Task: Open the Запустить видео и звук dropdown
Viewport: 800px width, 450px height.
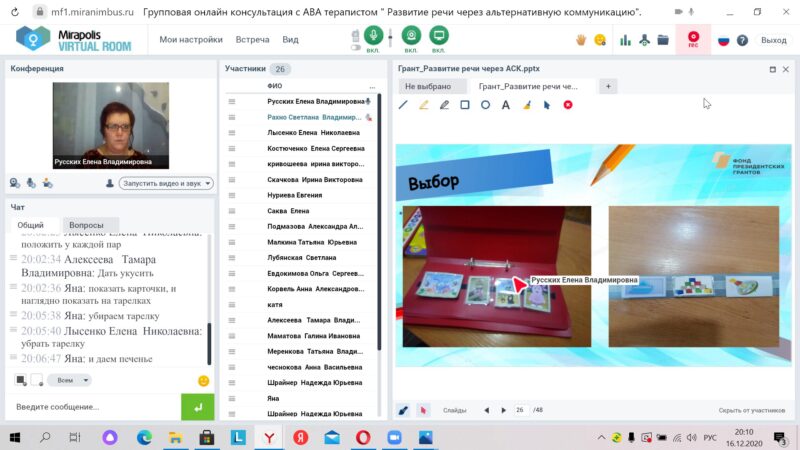Action: [x=166, y=183]
